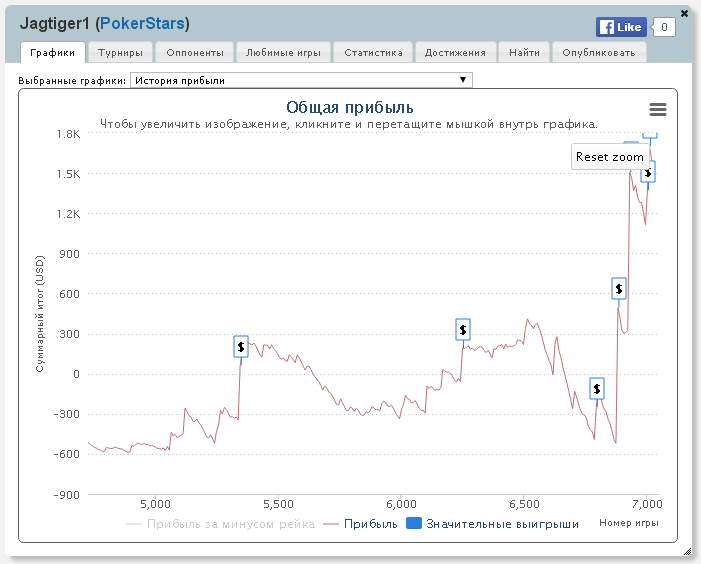Click the Номер игры axis label
The height and width of the screenshot is (564, 701).
629,522
